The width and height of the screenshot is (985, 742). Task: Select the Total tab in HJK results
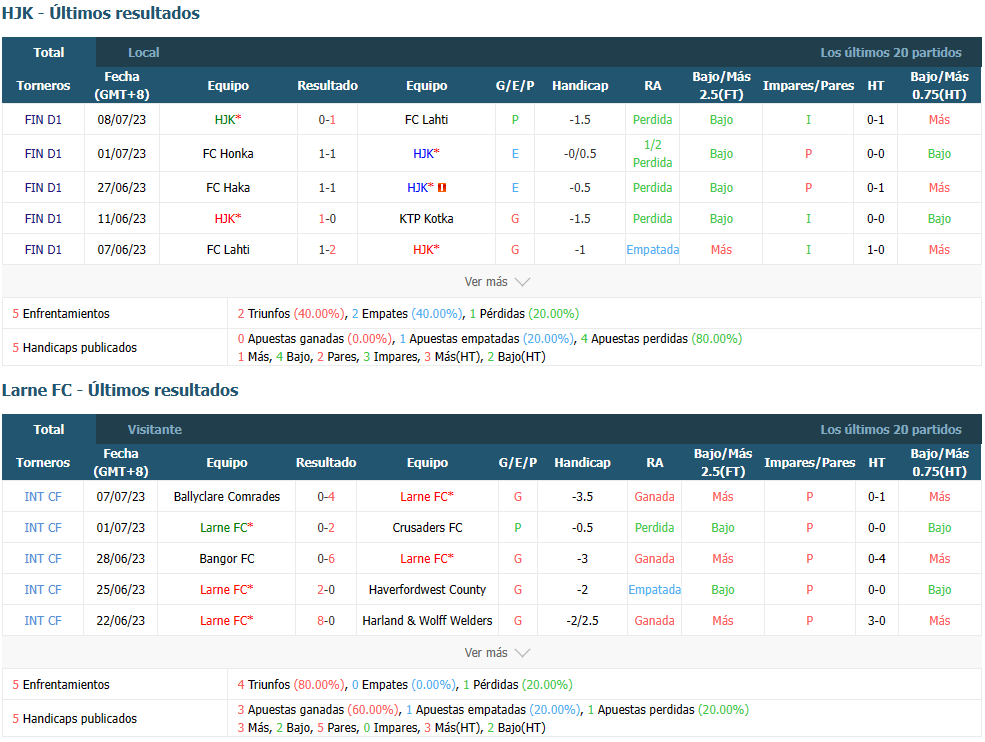tap(49, 53)
